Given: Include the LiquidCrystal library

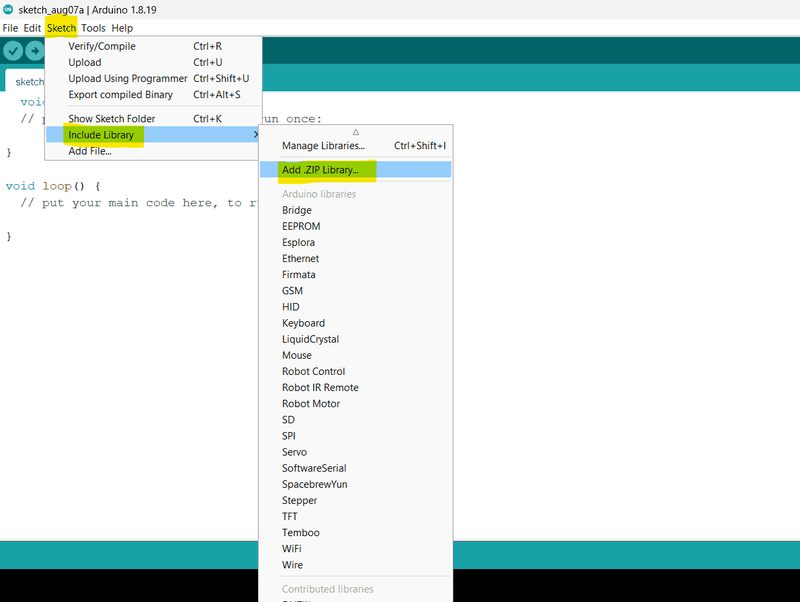Looking at the screenshot, I should (356, 339).
